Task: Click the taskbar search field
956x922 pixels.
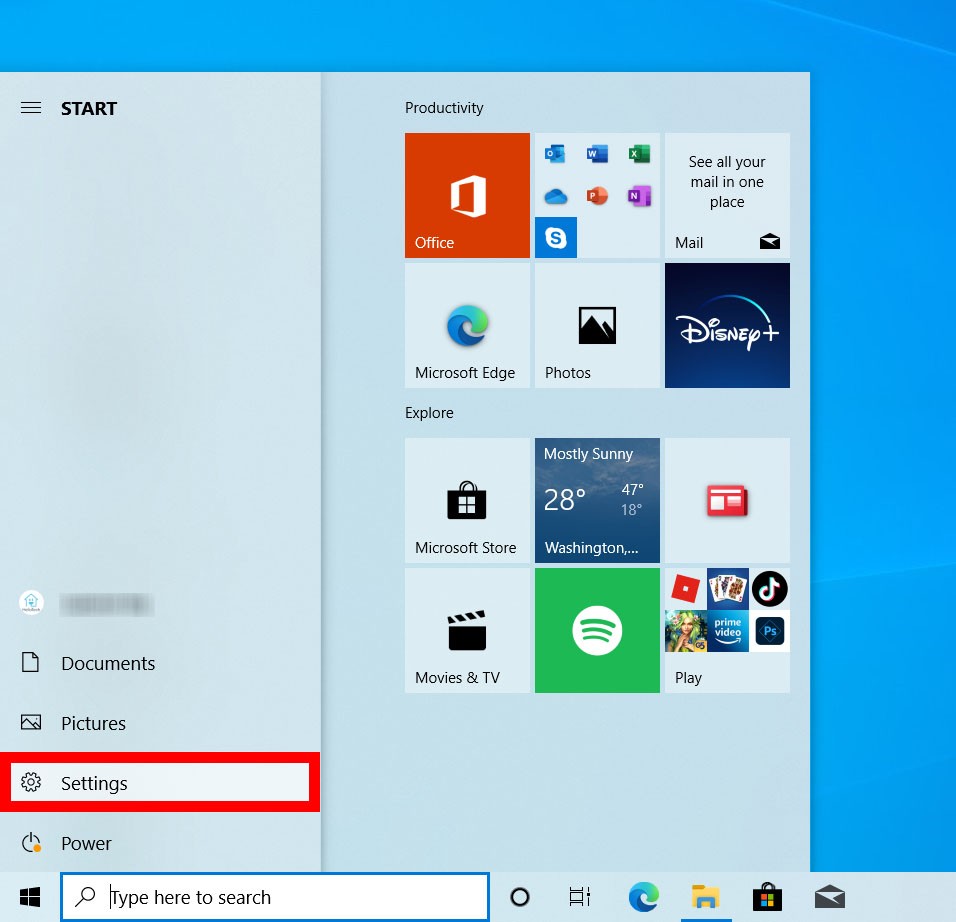Action: (x=275, y=897)
